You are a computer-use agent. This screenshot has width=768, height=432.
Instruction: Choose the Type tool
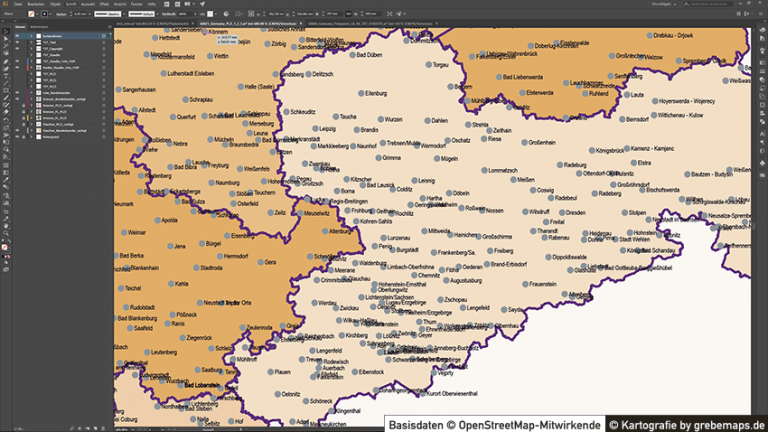4,73
